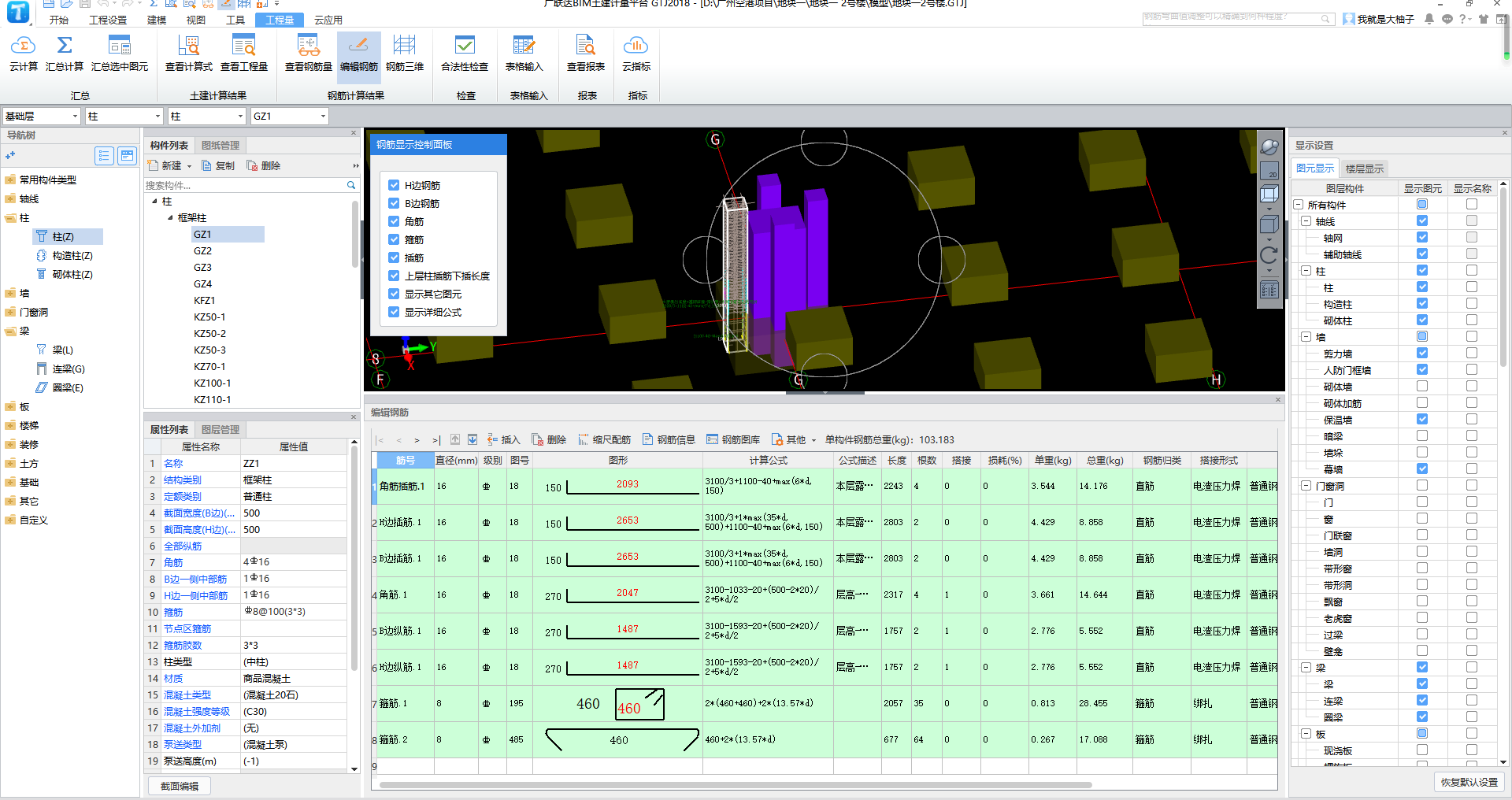Open 表格输入 table input
1512x800 pixels.
tap(524, 53)
